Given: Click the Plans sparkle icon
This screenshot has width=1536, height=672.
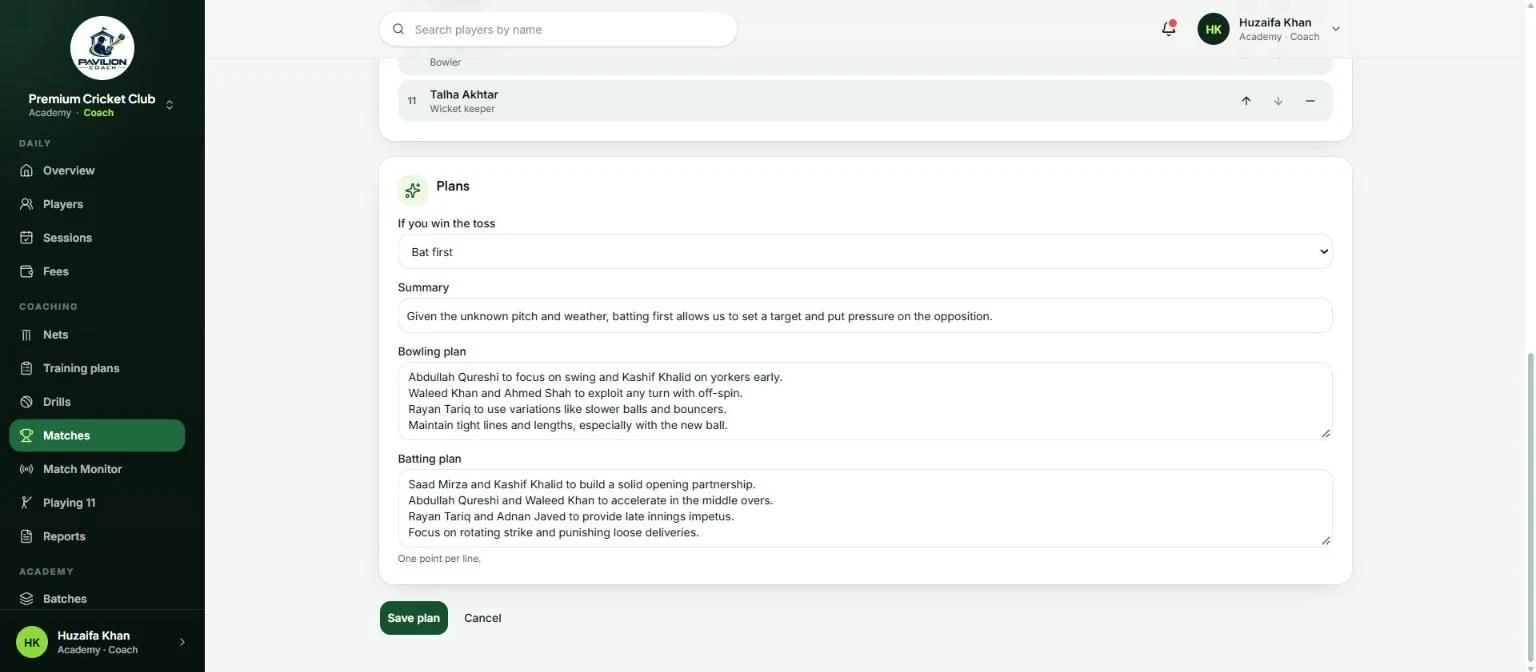Looking at the screenshot, I should coord(412,190).
